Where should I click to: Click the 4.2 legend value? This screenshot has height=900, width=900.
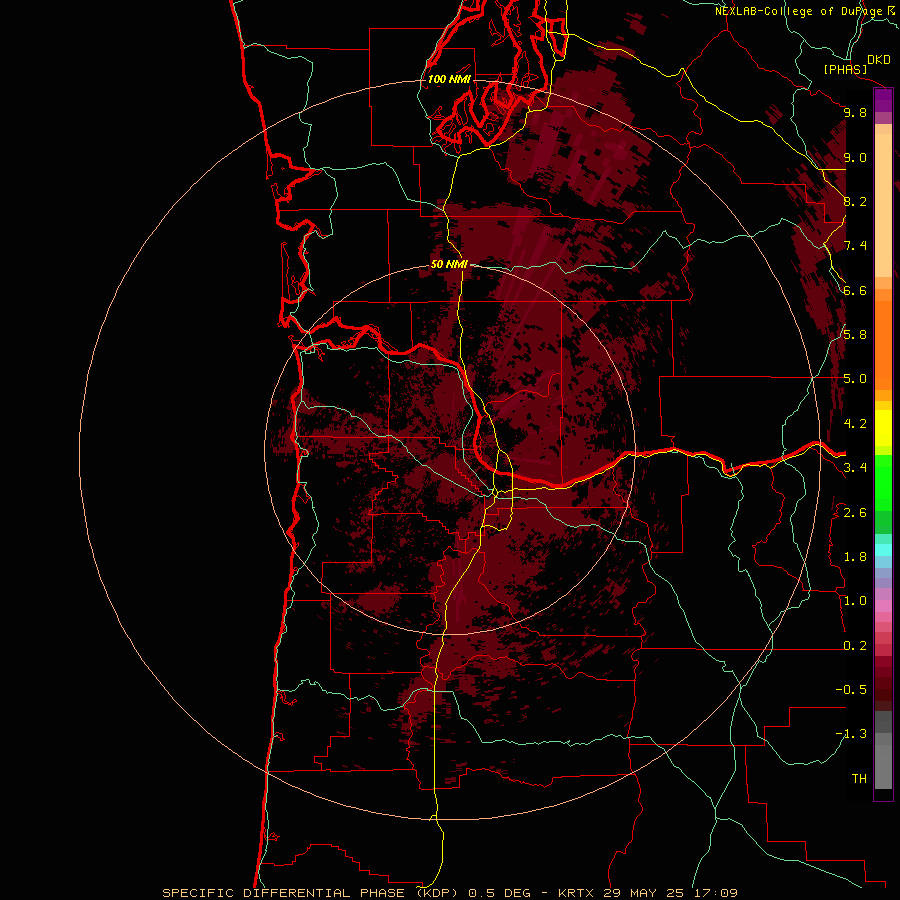click(x=855, y=424)
